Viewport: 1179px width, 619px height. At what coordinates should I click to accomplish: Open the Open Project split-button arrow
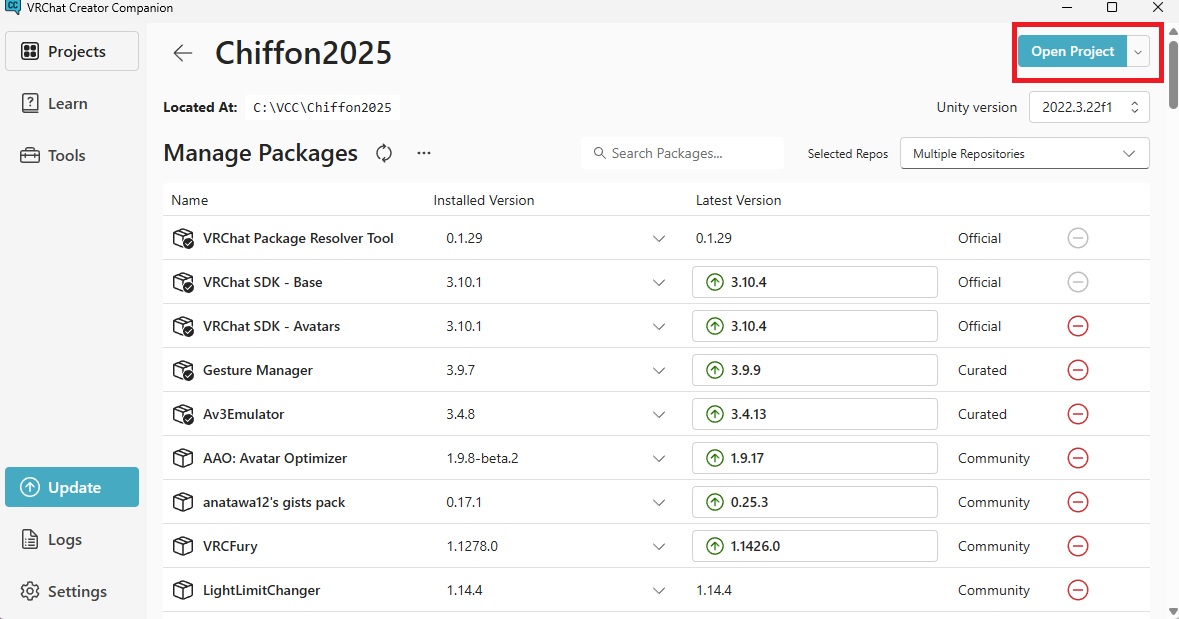[x=1138, y=52]
